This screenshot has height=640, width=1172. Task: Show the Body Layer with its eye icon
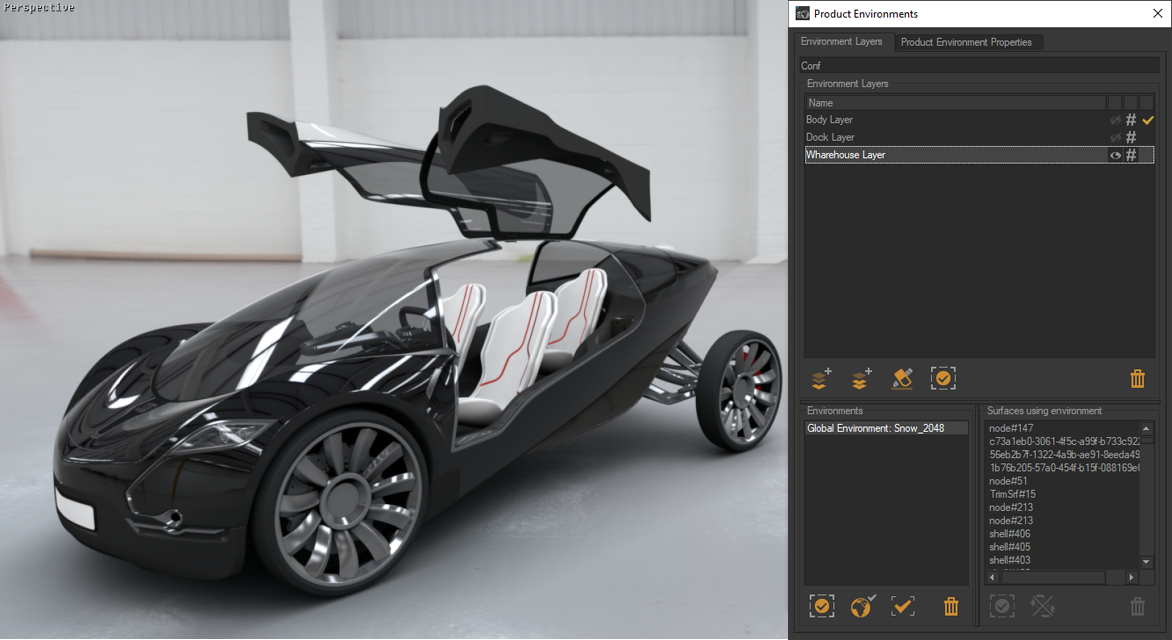point(1115,120)
